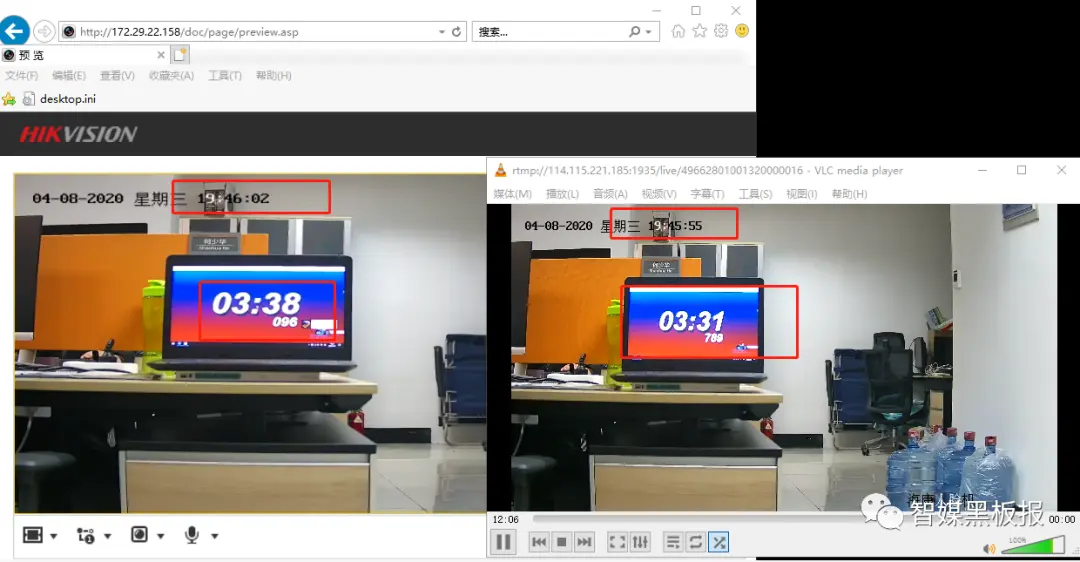
Task: Click the VLC video display area
Action: click(783, 357)
